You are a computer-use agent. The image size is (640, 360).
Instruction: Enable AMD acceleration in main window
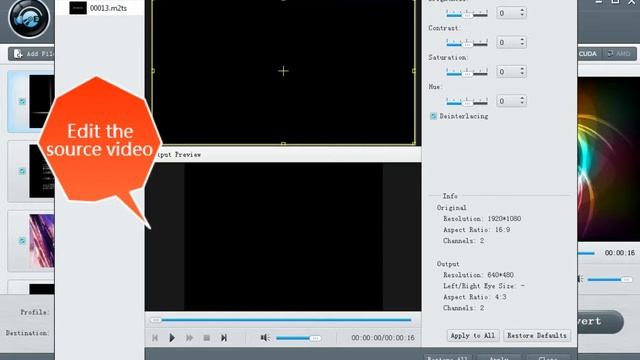[619, 54]
